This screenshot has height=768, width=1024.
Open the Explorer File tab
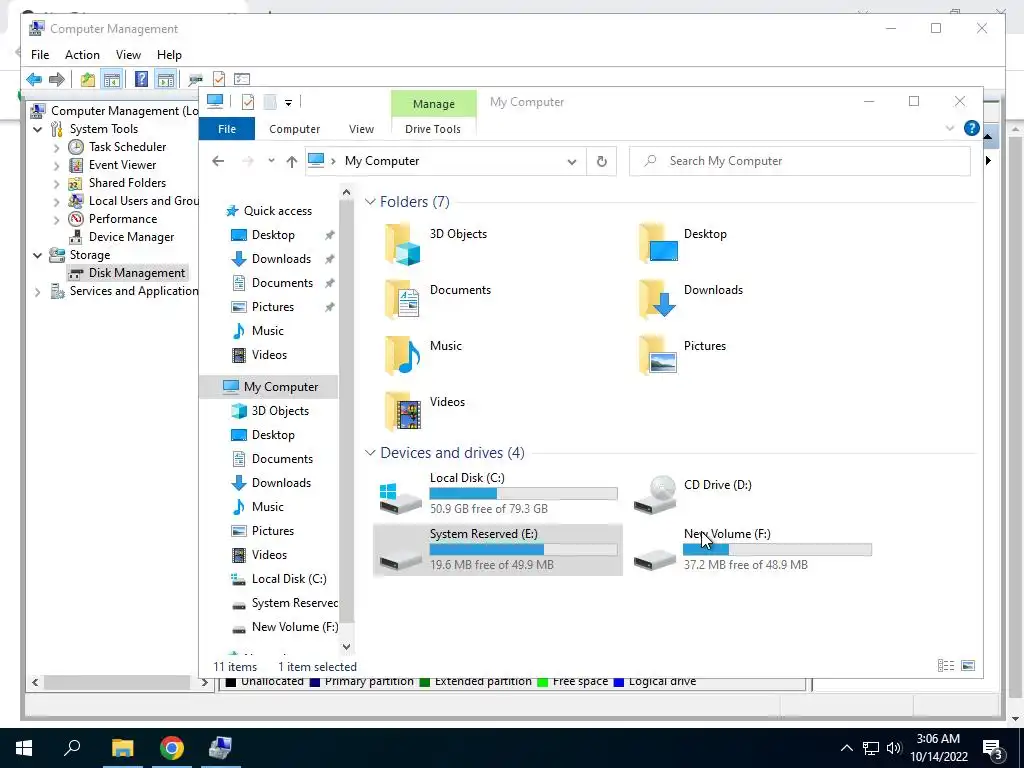point(227,129)
